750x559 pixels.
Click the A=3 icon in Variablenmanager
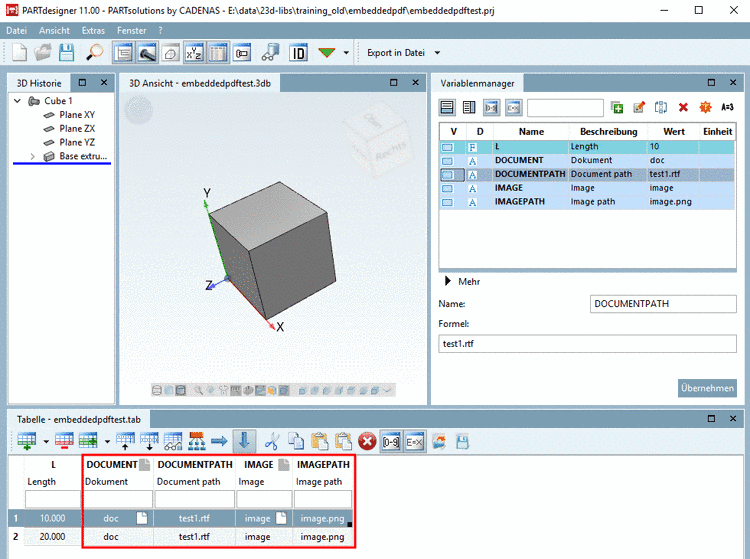[x=727, y=107]
